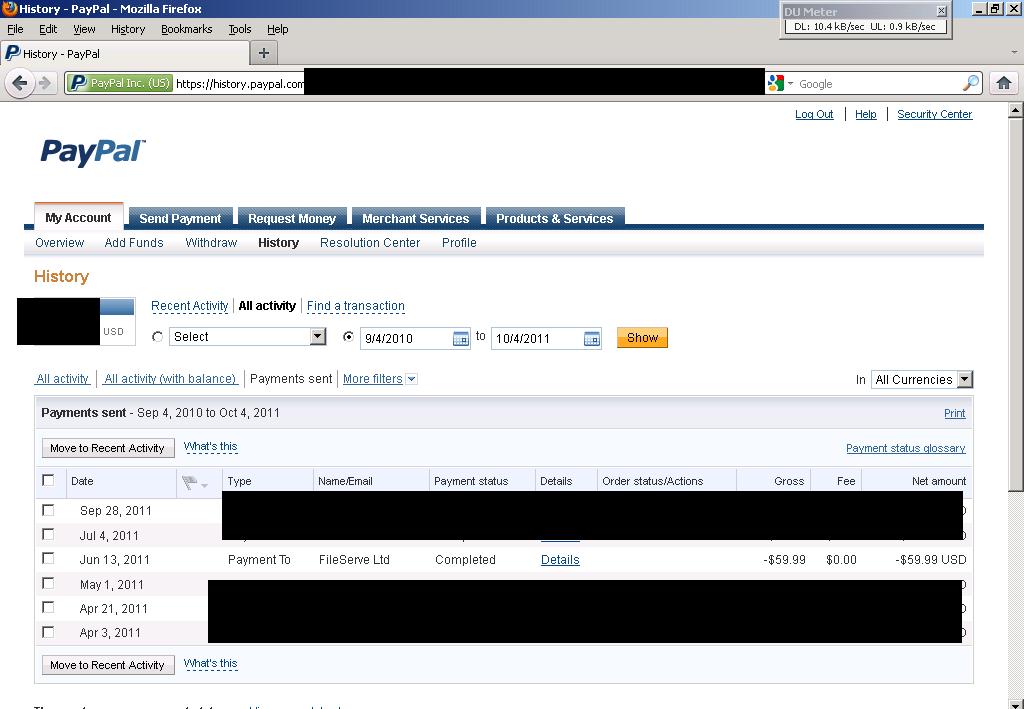Open the end date calendar picker
Screen dimensions: 1024x709
pos(592,338)
